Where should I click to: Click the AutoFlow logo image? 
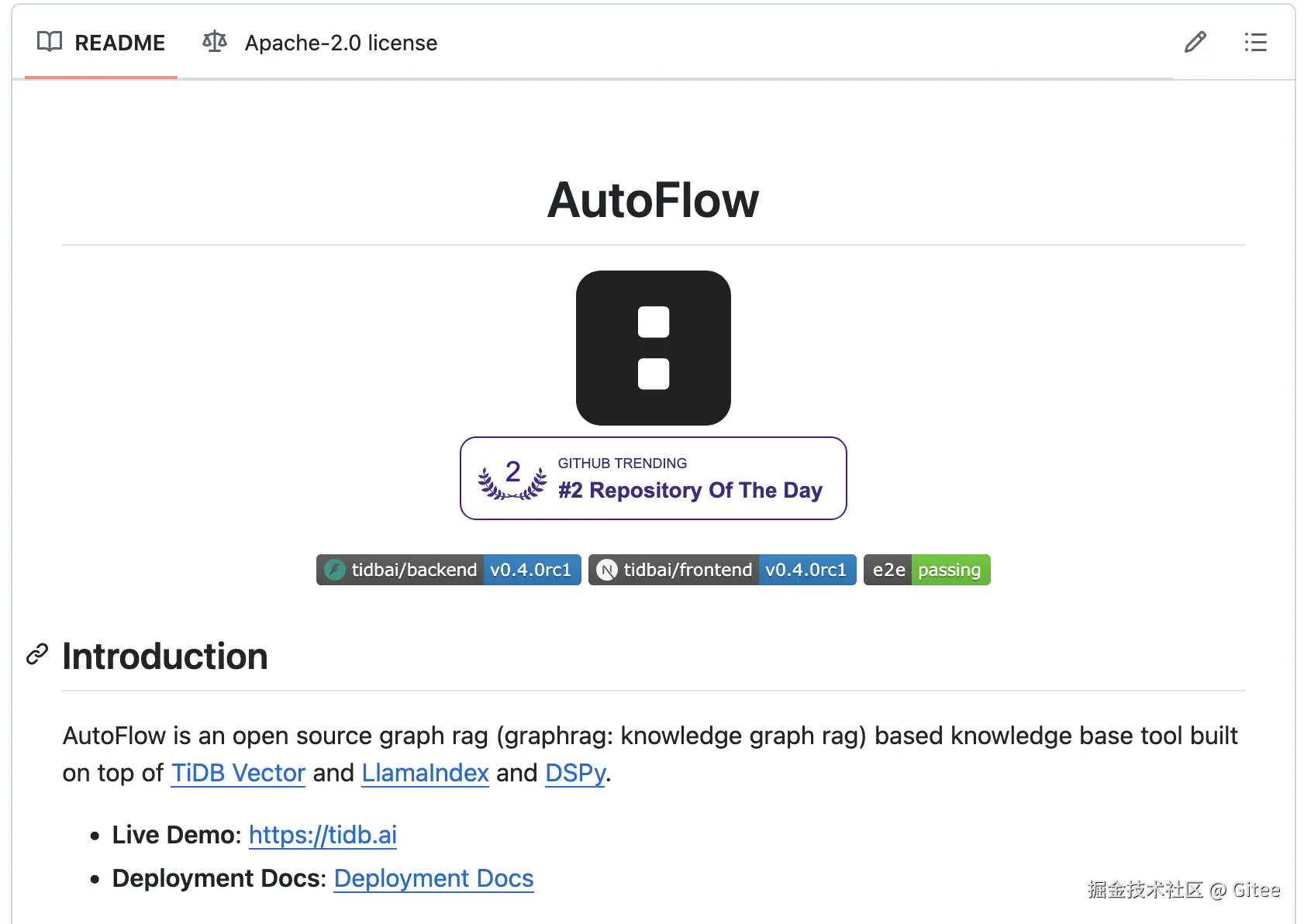pos(654,348)
